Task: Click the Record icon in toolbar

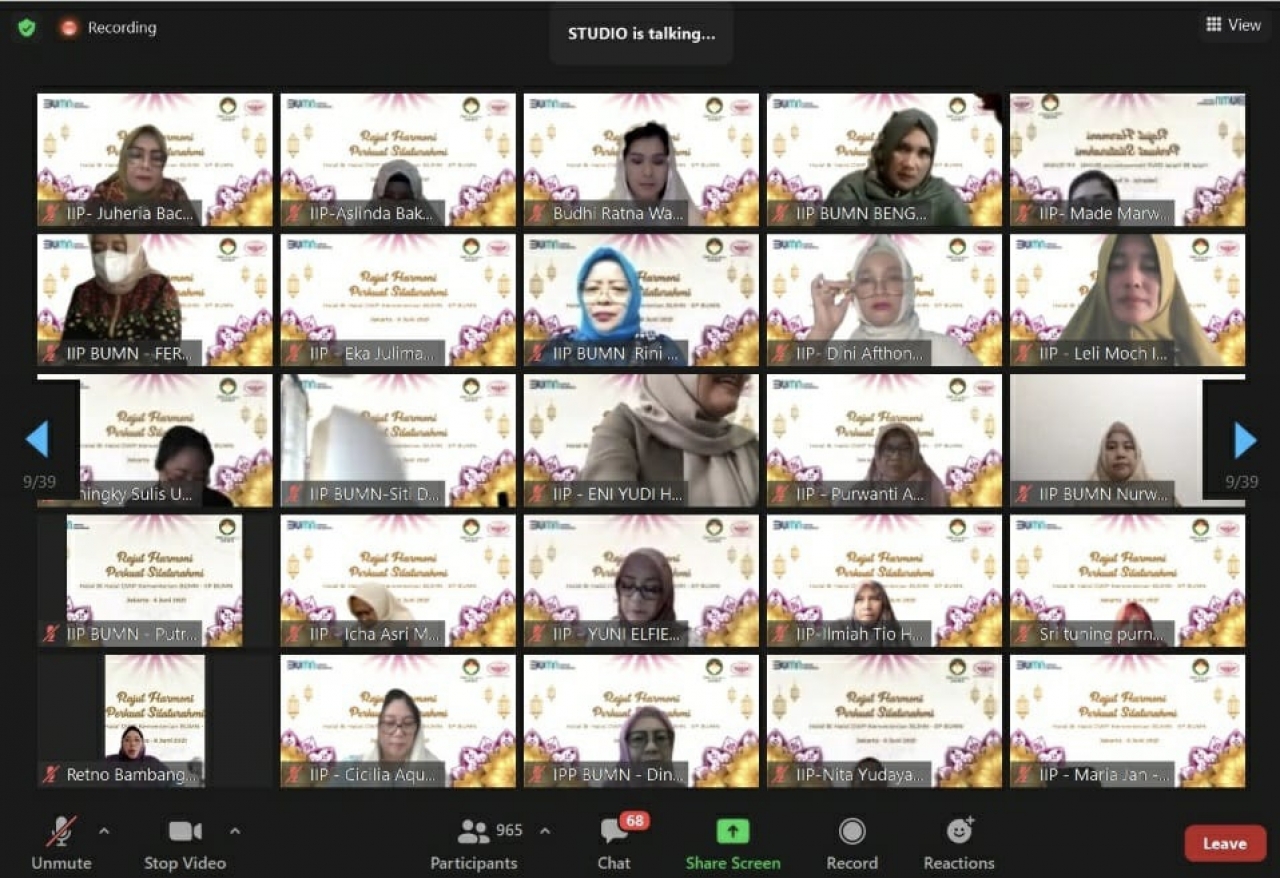Action: point(852,831)
